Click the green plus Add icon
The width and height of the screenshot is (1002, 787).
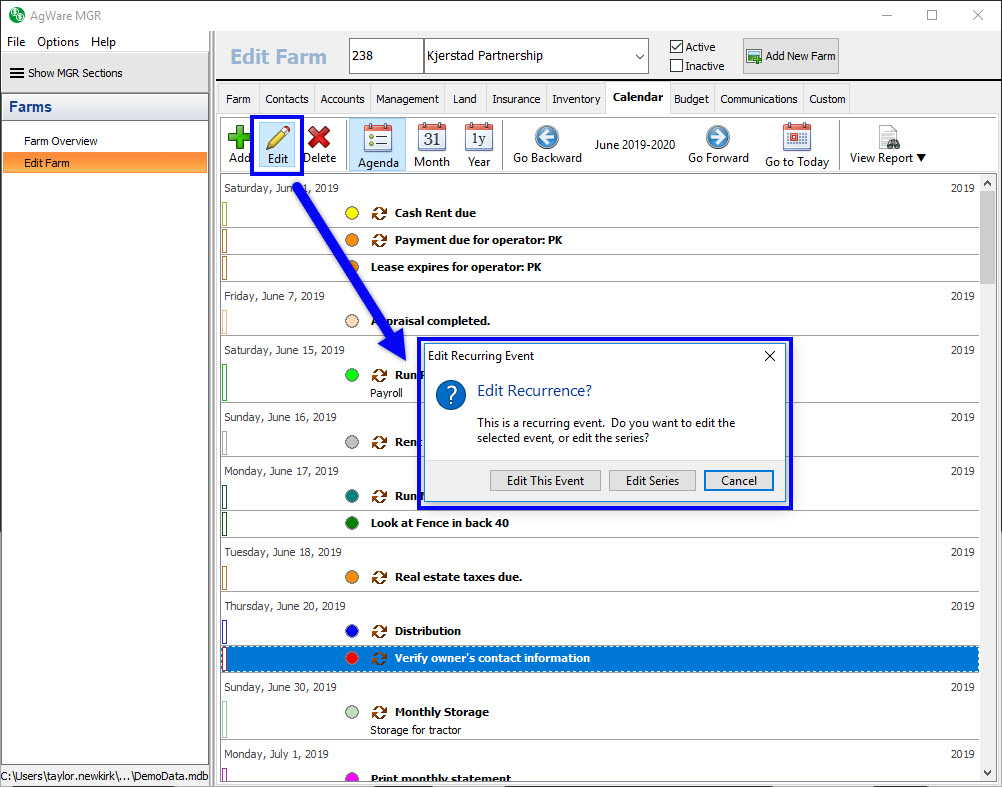point(239,137)
